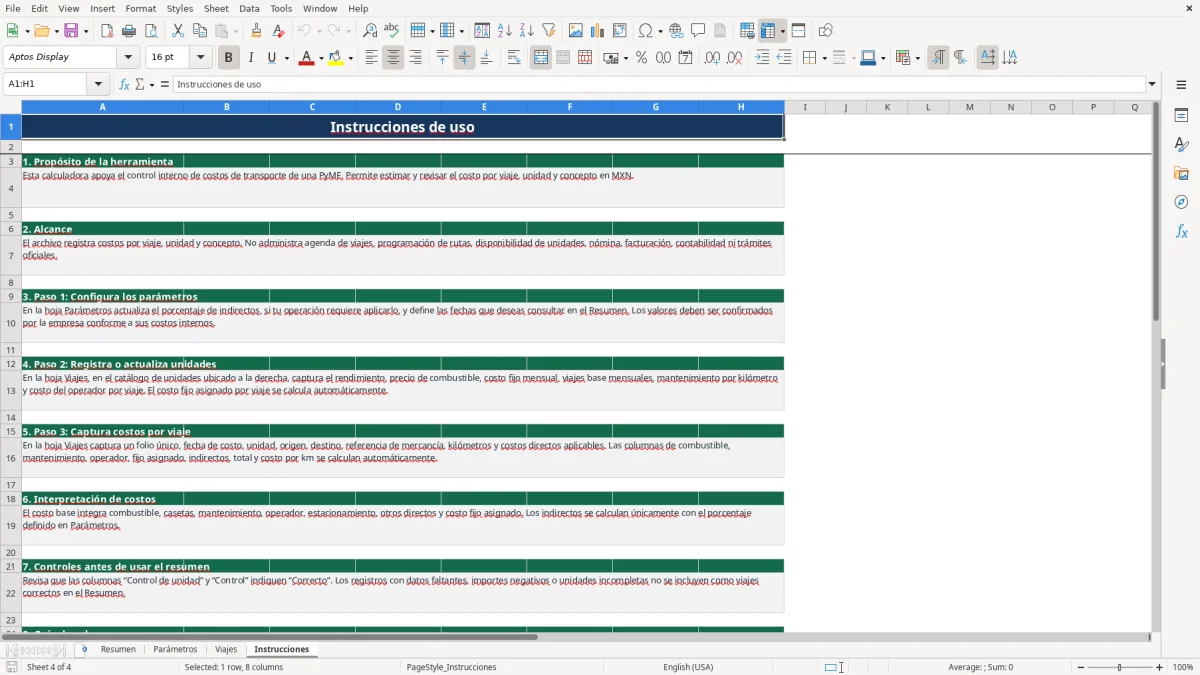This screenshot has width=1200, height=675.
Task: Expand the Borders dropdown arrow
Action: (824, 58)
